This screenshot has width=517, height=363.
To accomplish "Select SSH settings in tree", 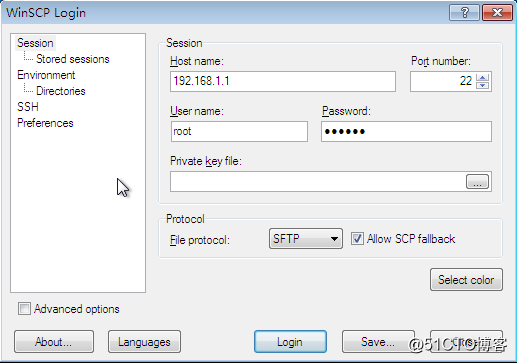I will [x=28, y=107].
